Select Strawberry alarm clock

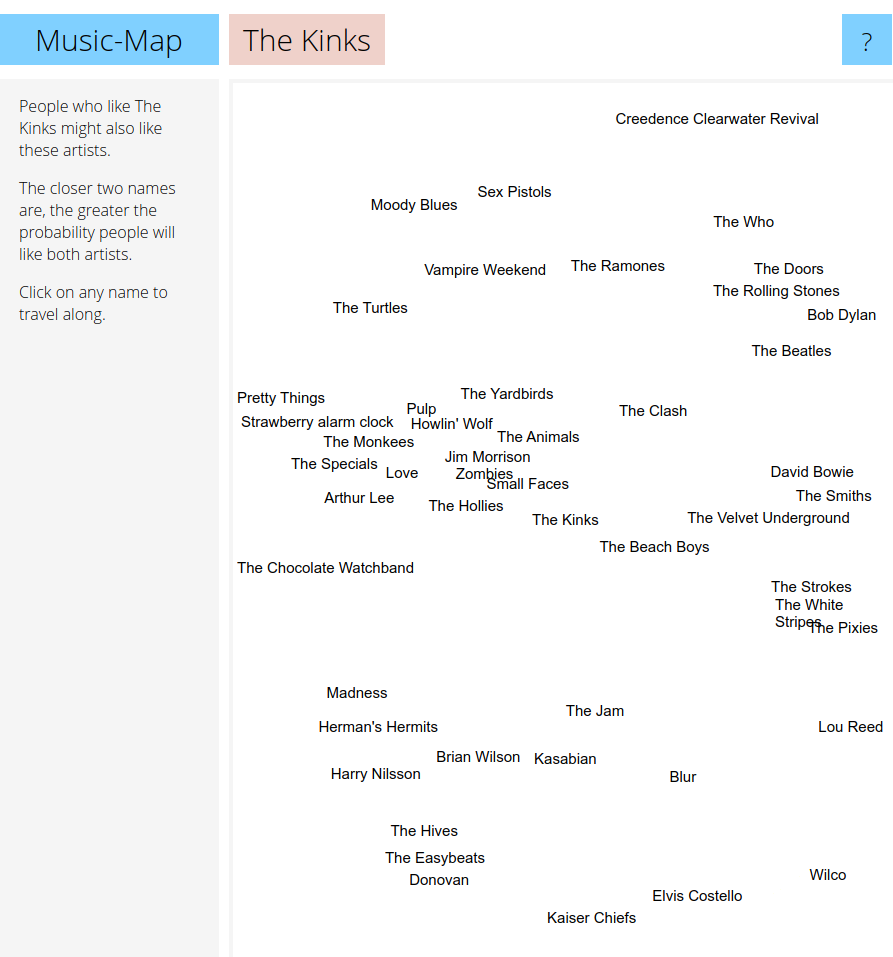(x=318, y=422)
